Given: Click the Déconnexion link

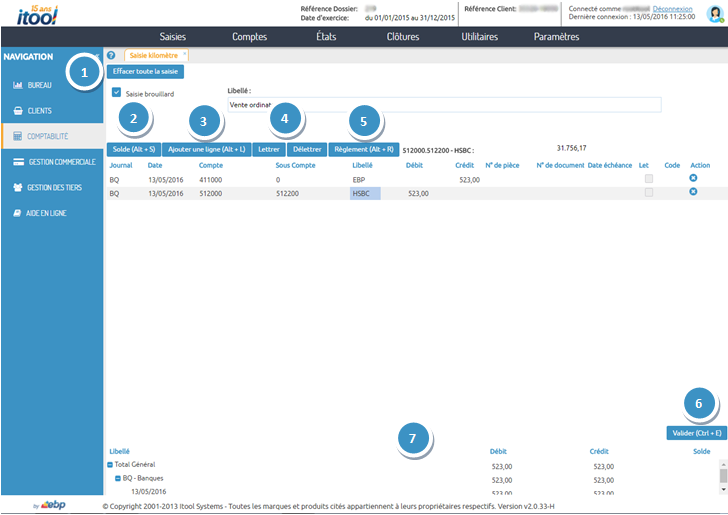Looking at the screenshot, I should (x=672, y=8).
